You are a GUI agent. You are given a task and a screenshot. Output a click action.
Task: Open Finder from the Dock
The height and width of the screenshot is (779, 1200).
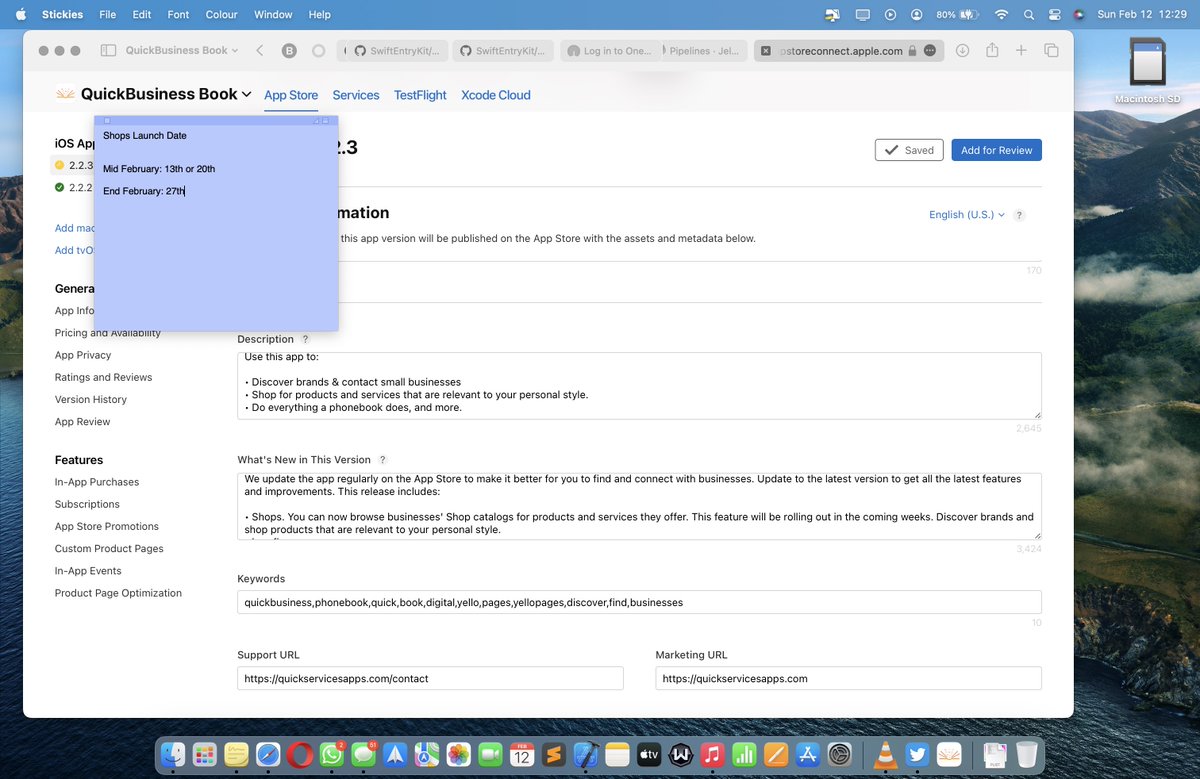click(x=174, y=754)
